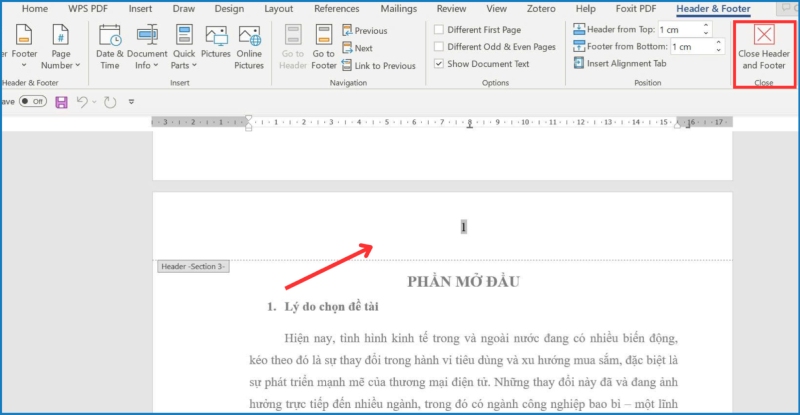
Task: Click the page number 1 in header
Action: tap(463, 227)
